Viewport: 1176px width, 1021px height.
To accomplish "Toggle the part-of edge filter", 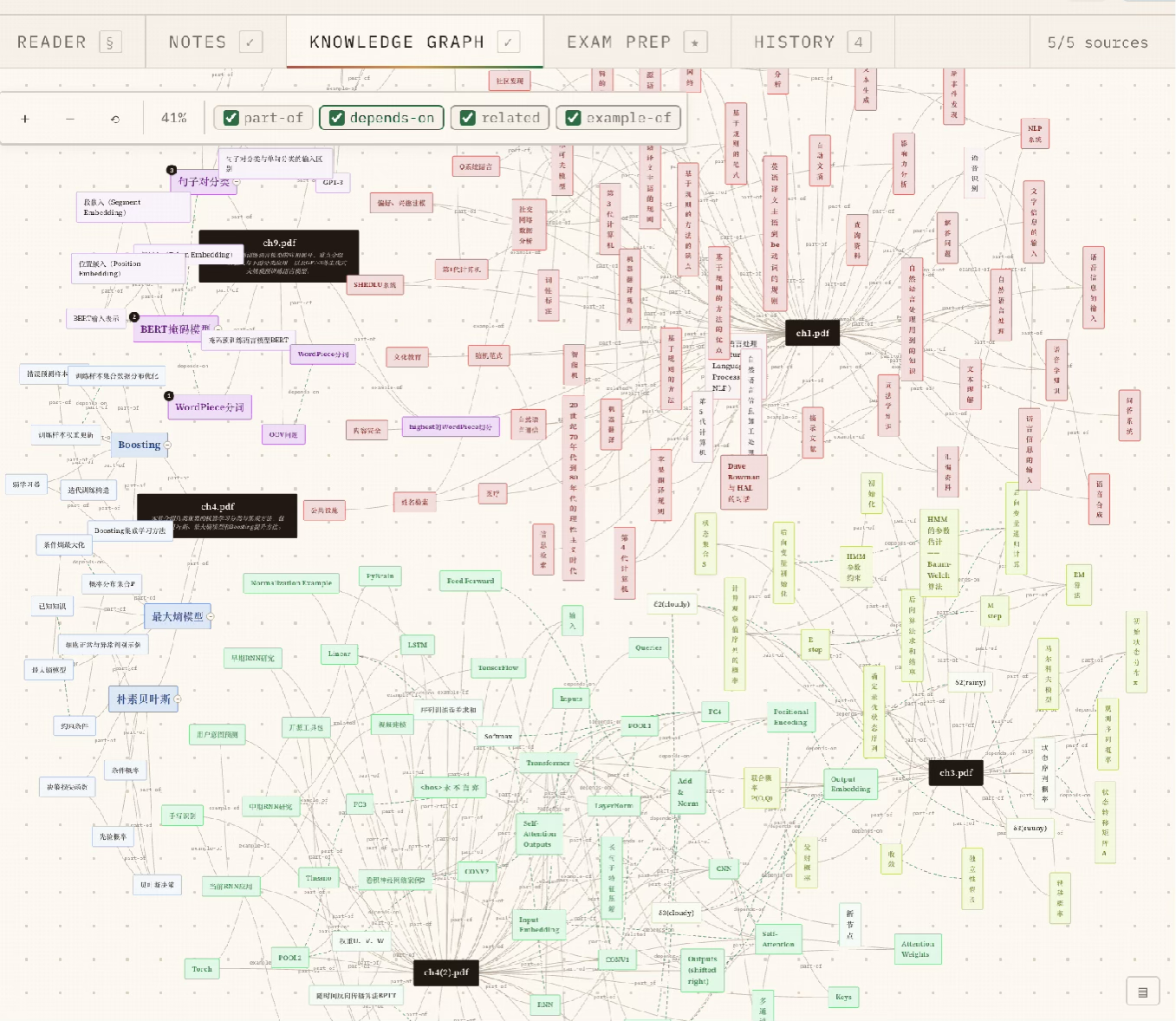I will (x=263, y=118).
